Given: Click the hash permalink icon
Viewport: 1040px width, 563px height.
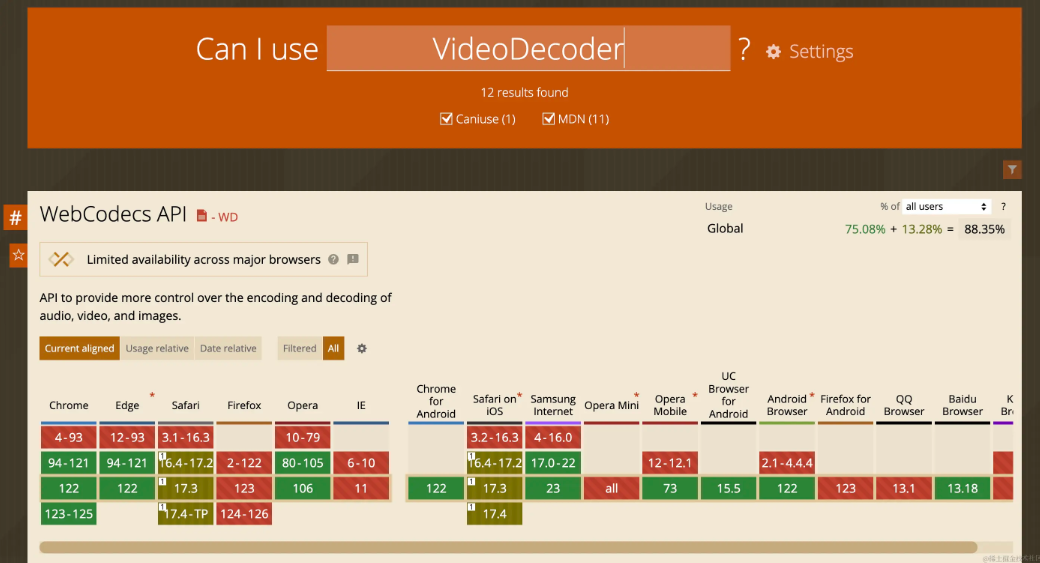Looking at the screenshot, I should tap(15, 217).
